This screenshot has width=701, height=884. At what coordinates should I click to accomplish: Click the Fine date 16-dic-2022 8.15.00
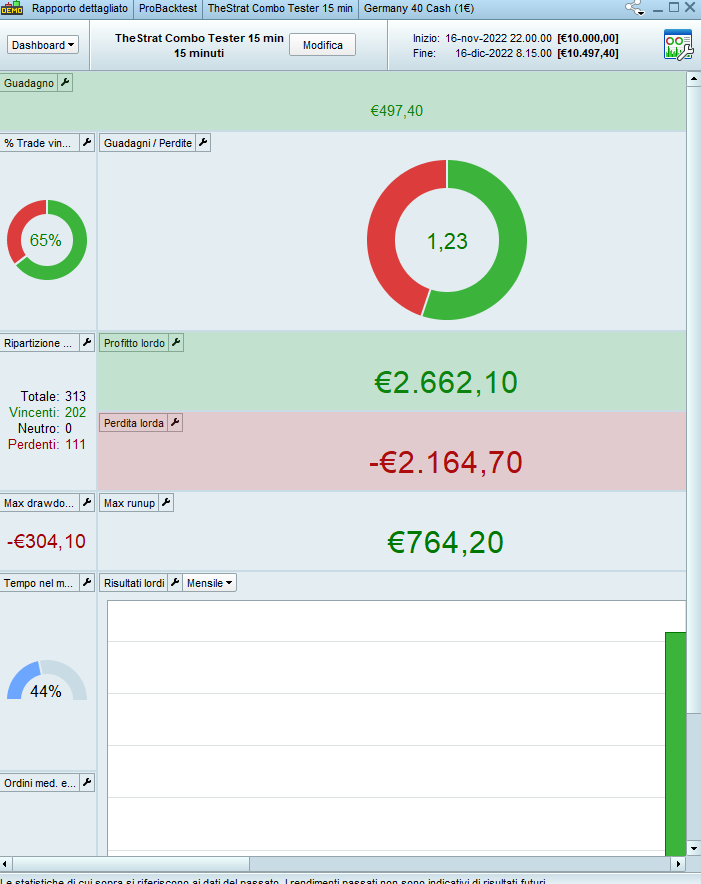tap(503, 54)
